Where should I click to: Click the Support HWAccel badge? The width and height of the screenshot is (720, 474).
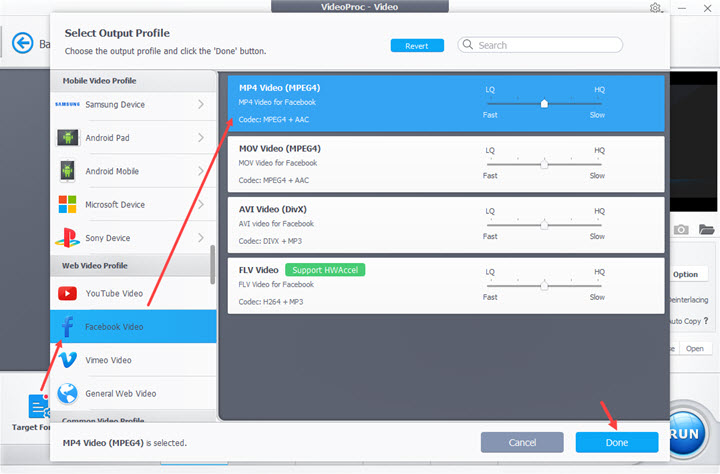325,270
